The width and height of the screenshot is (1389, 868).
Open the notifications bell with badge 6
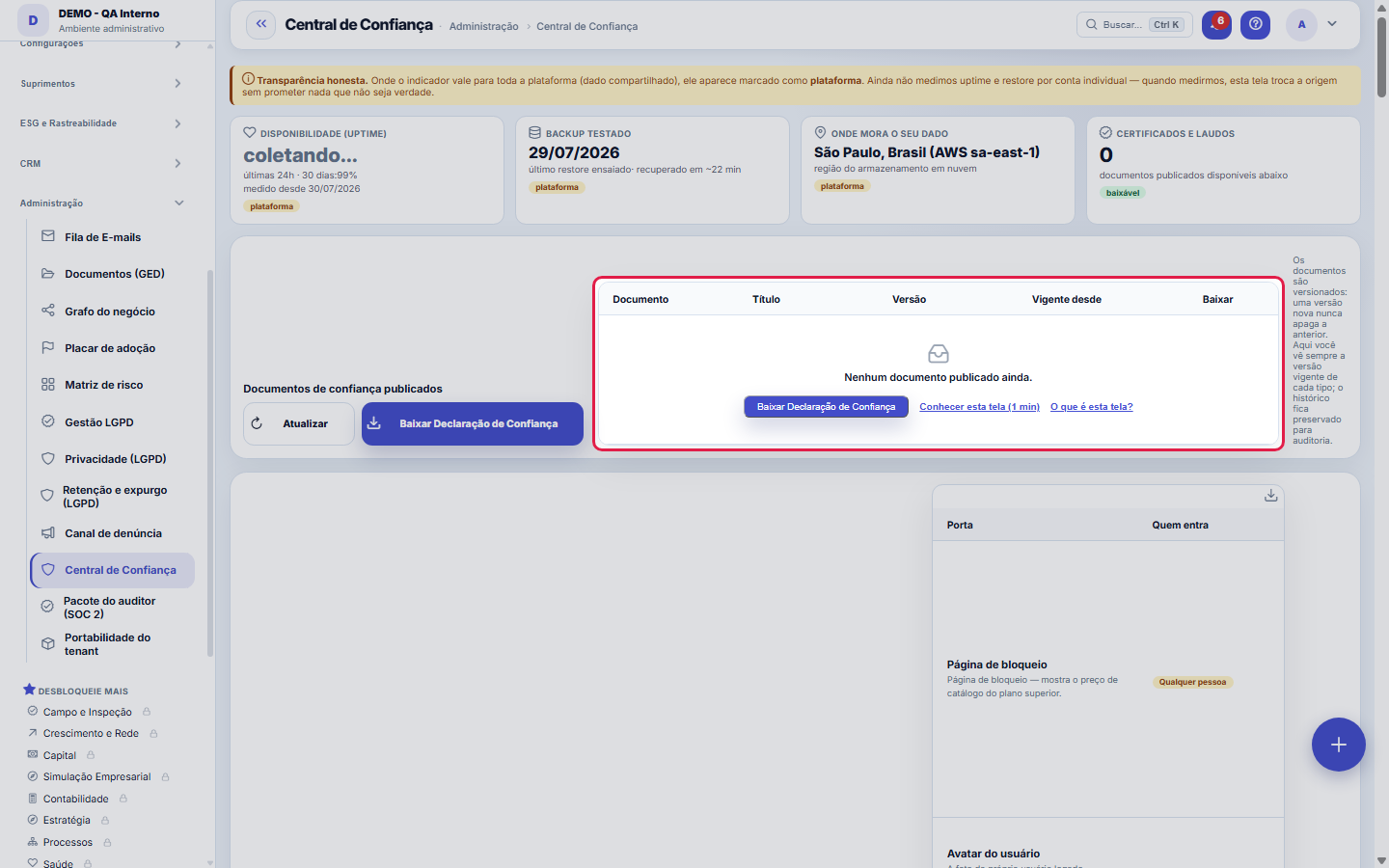pos(1216,25)
